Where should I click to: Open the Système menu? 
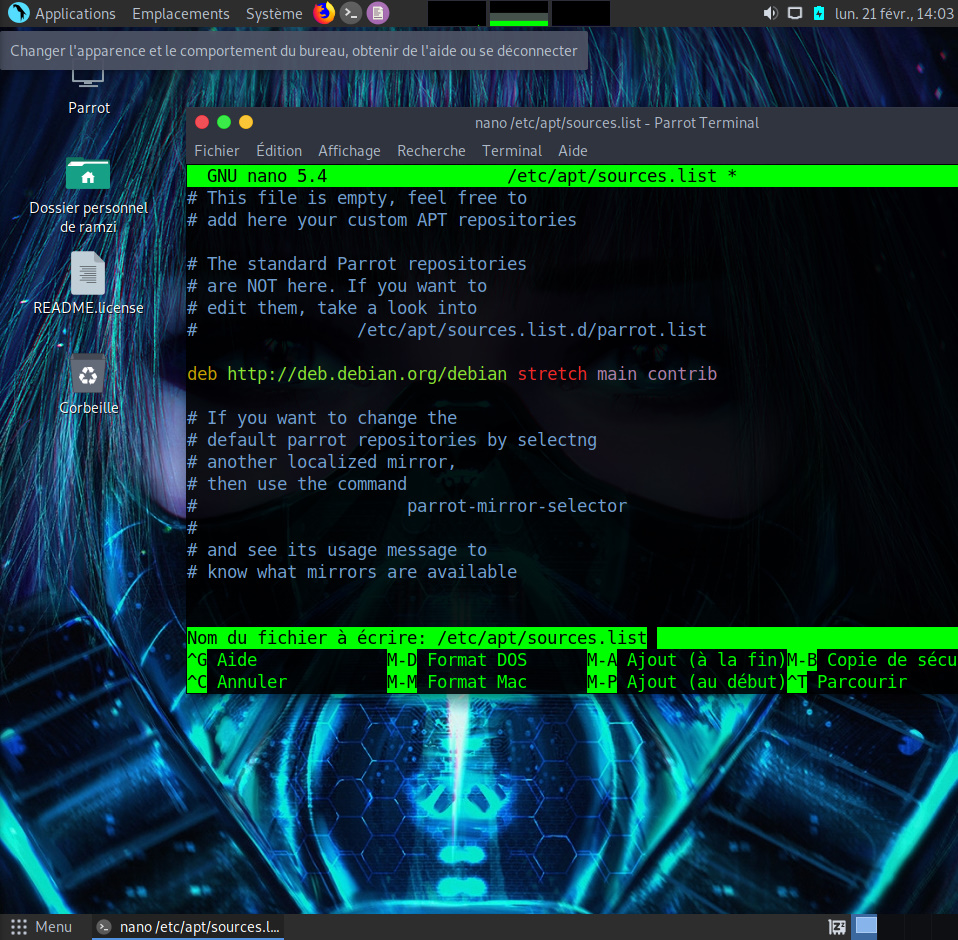coord(274,13)
